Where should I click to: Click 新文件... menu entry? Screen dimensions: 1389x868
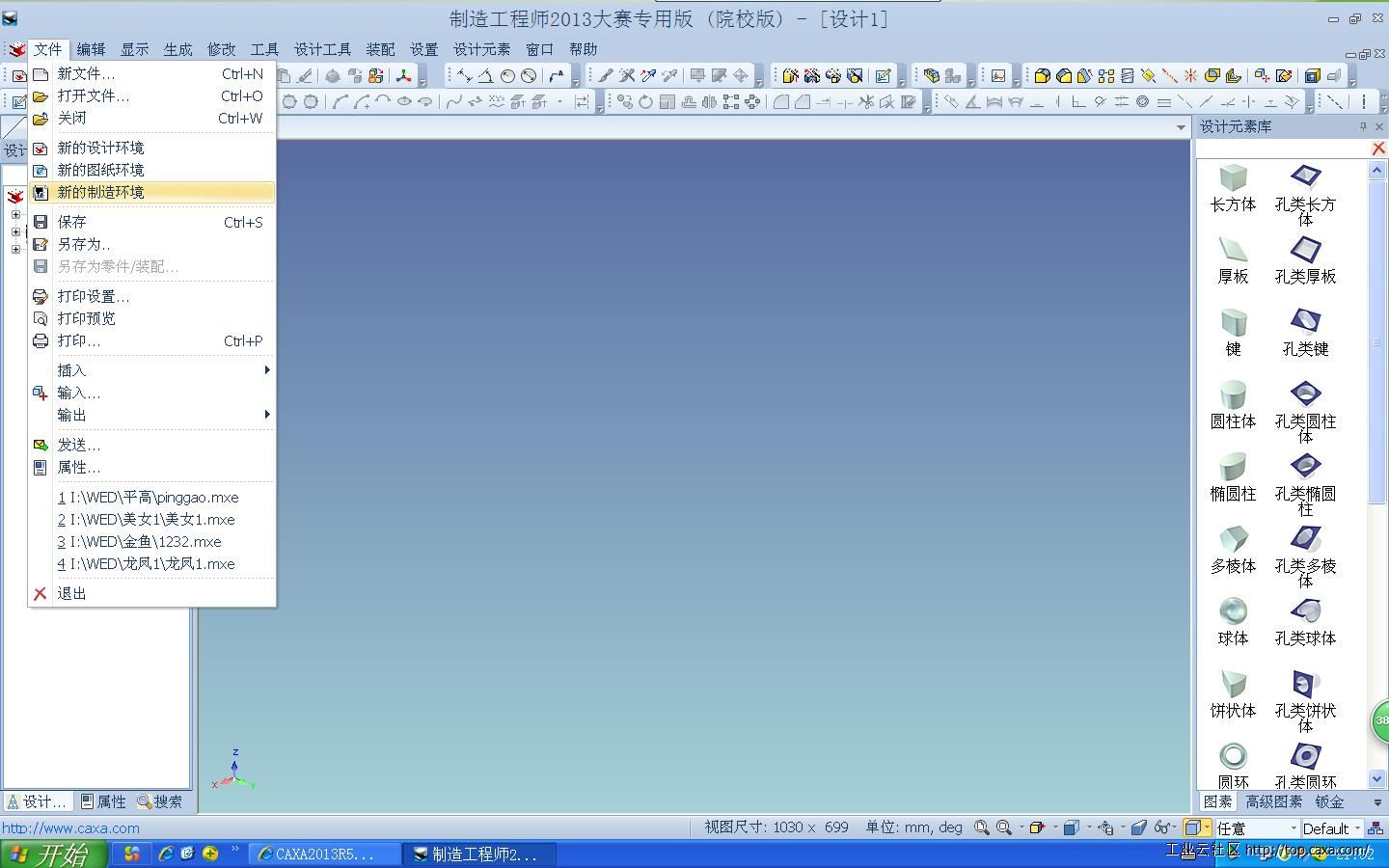pos(152,73)
